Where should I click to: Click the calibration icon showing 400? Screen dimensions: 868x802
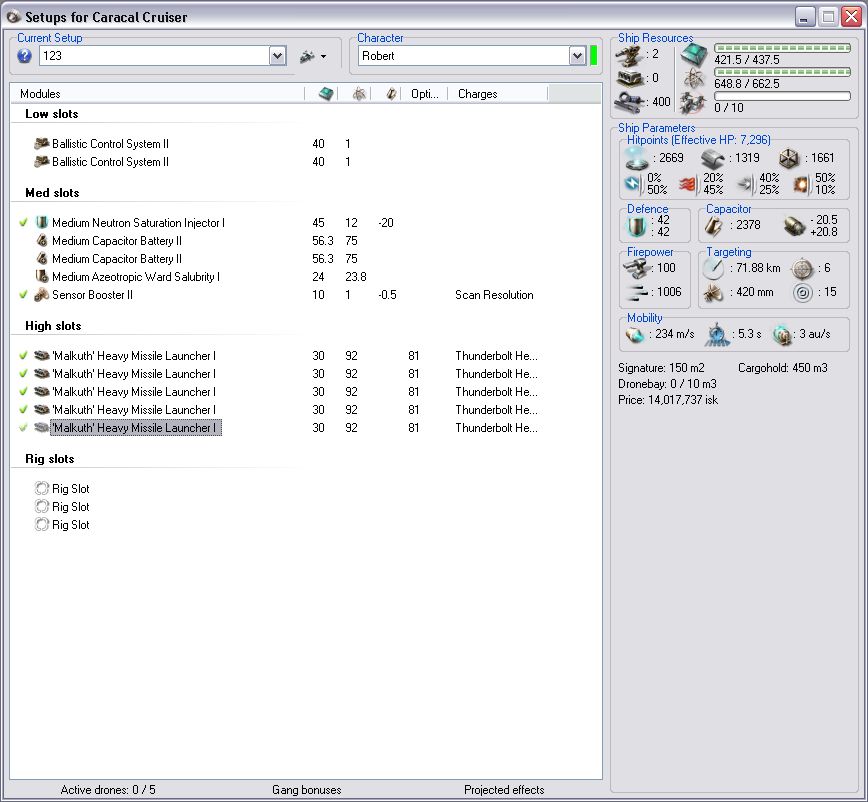pos(629,102)
